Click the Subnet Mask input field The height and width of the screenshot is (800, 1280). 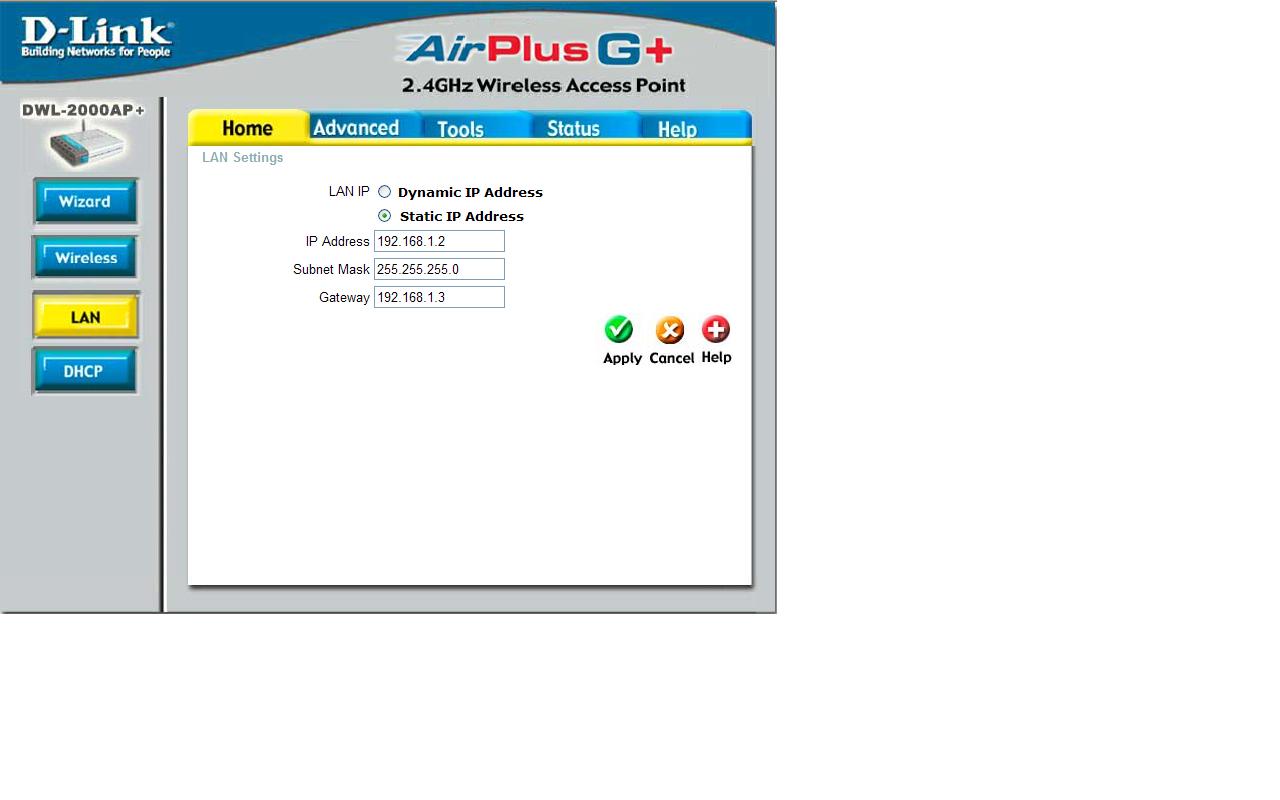(x=439, y=269)
